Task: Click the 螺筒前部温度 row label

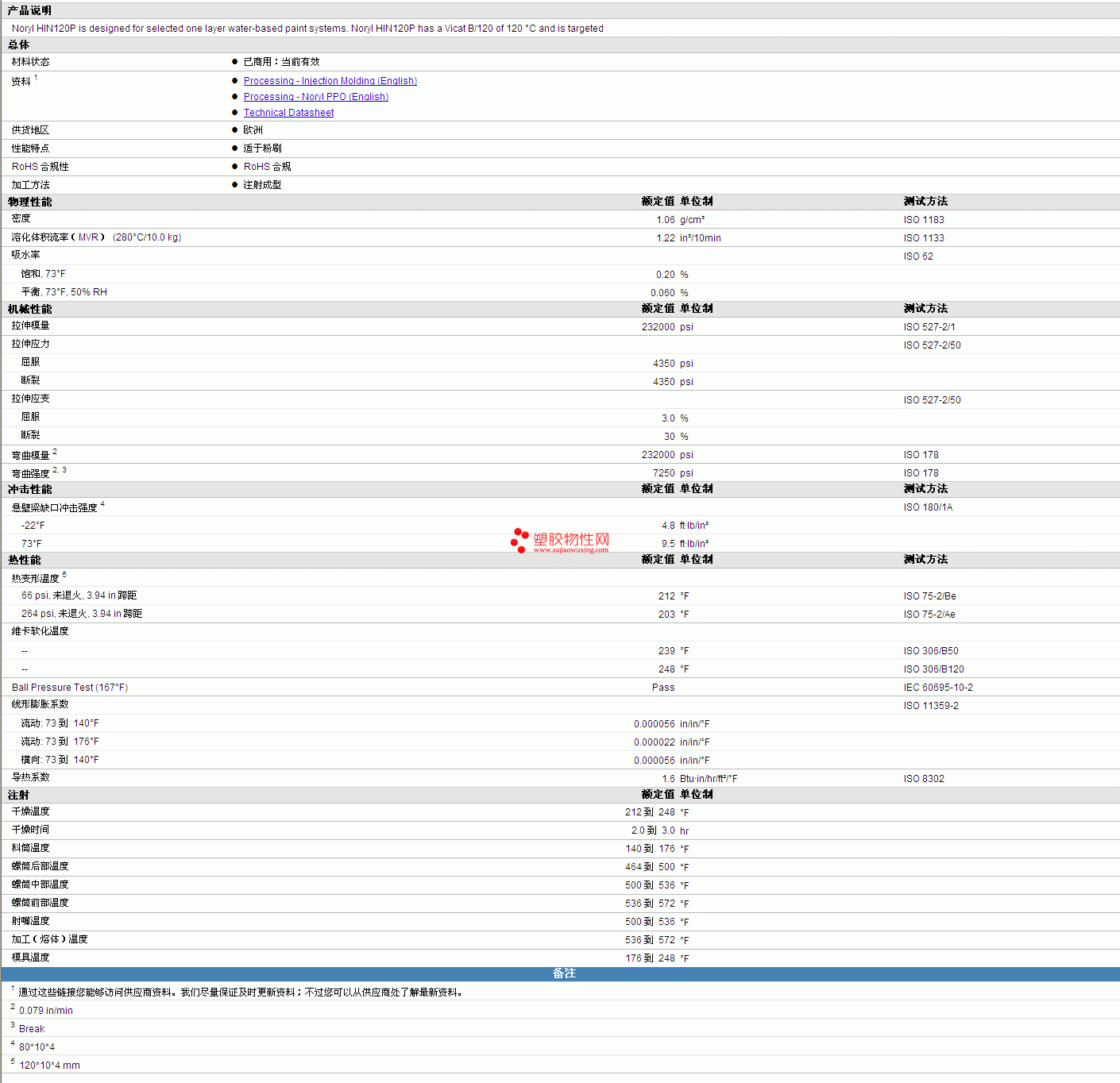Action: point(40,903)
